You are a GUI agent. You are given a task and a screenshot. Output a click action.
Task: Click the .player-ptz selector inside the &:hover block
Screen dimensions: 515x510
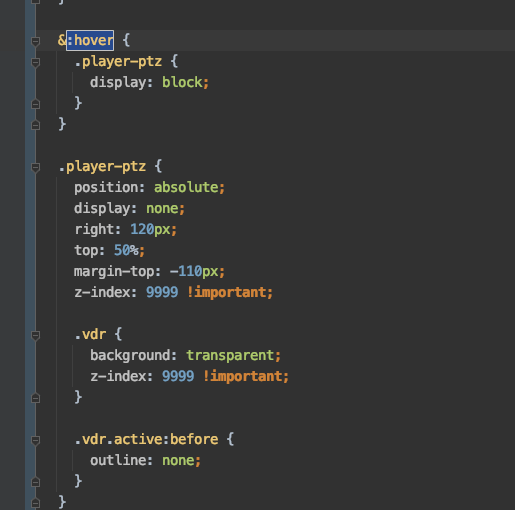[118, 62]
